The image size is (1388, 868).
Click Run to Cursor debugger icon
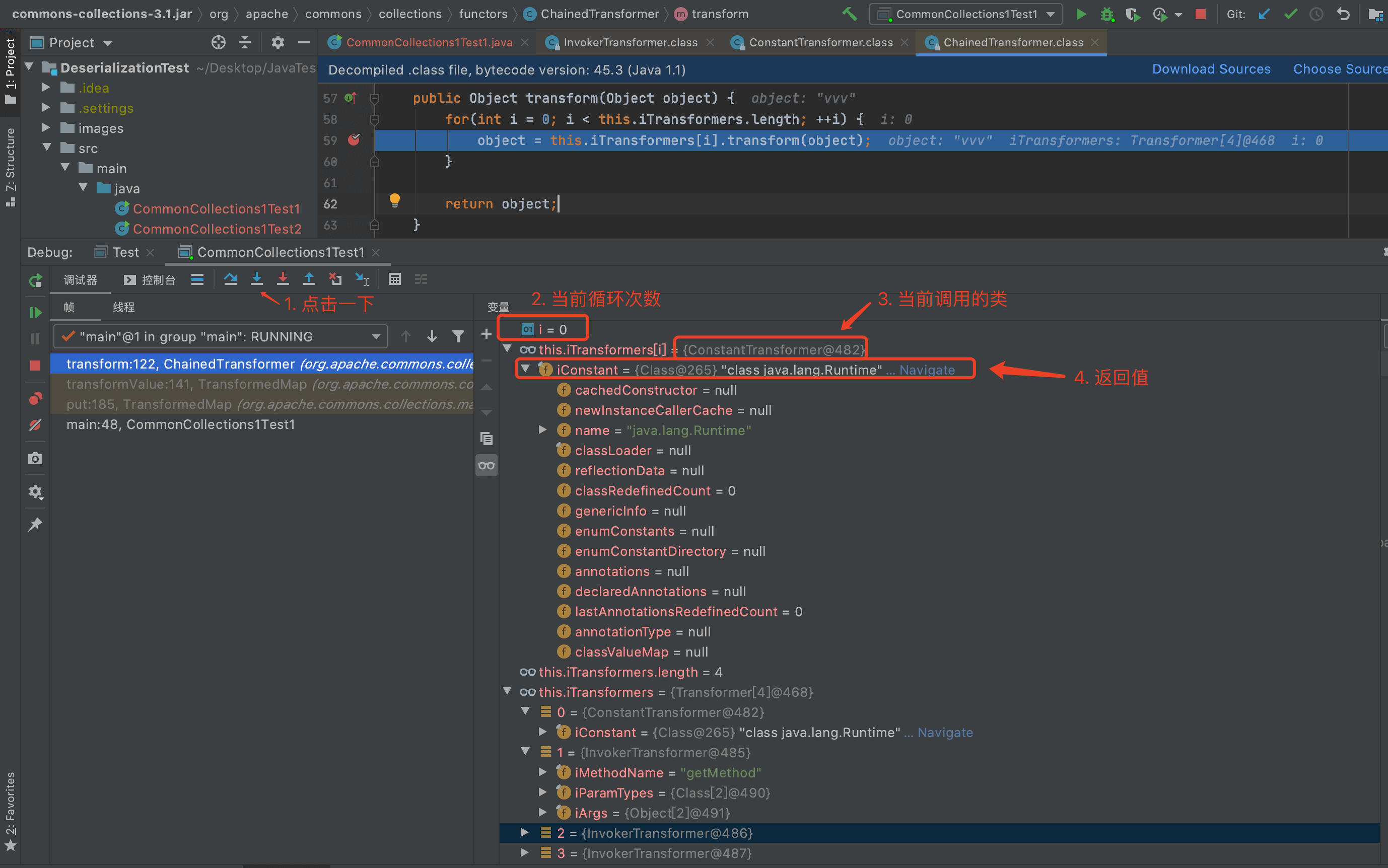[x=362, y=279]
